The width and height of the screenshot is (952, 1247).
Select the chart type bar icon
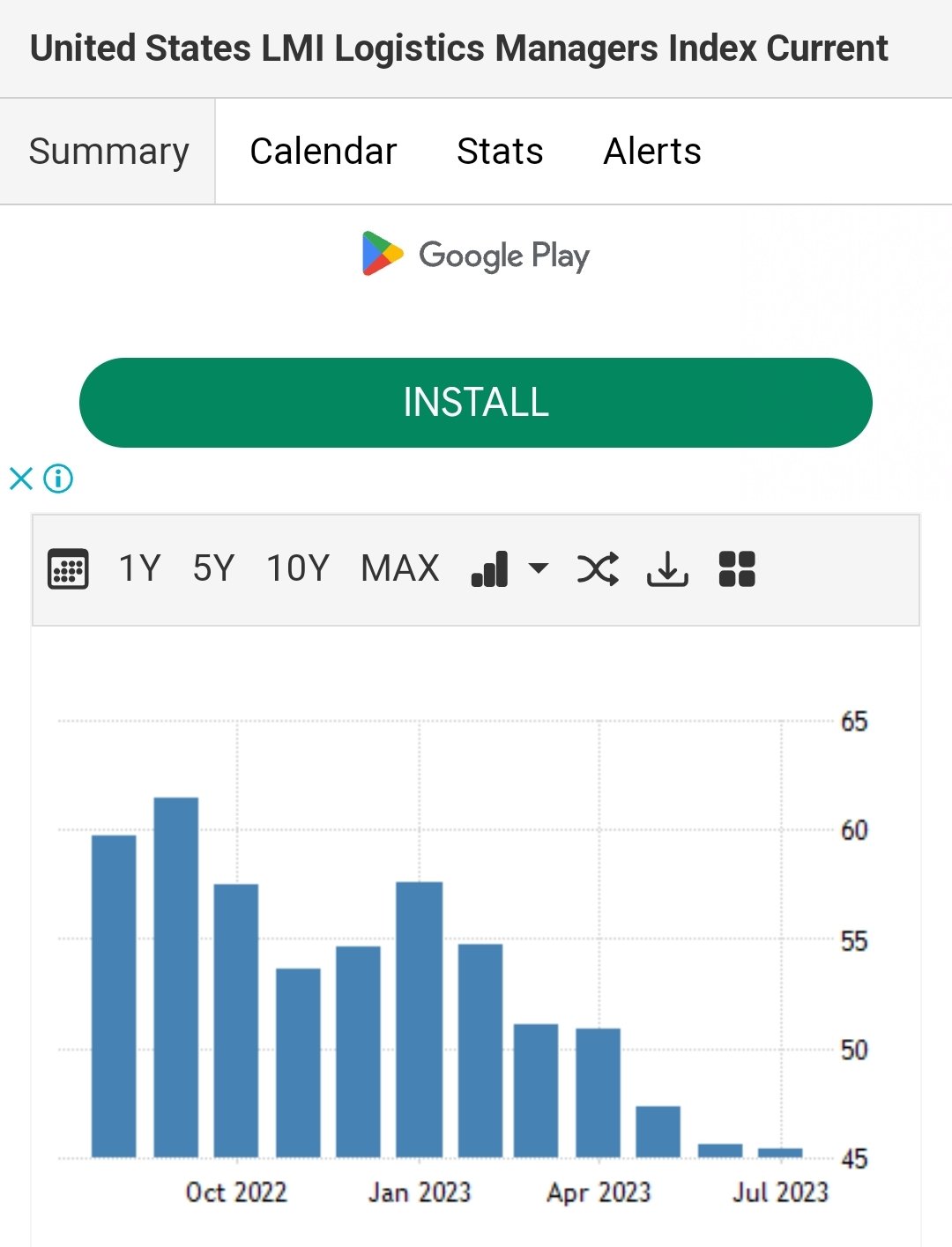(x=489, y=569)
